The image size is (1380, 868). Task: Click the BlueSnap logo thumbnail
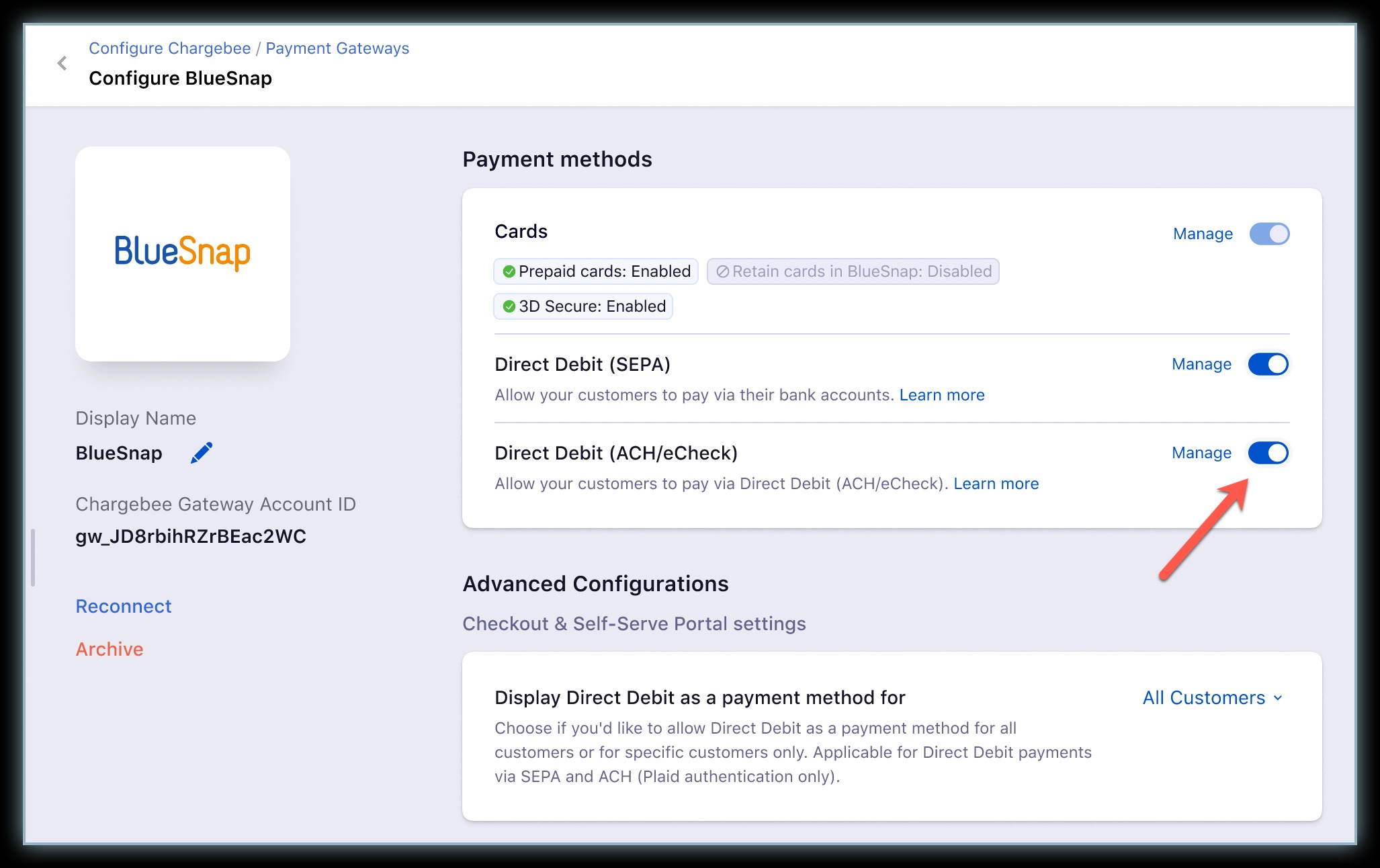point(182,253)
